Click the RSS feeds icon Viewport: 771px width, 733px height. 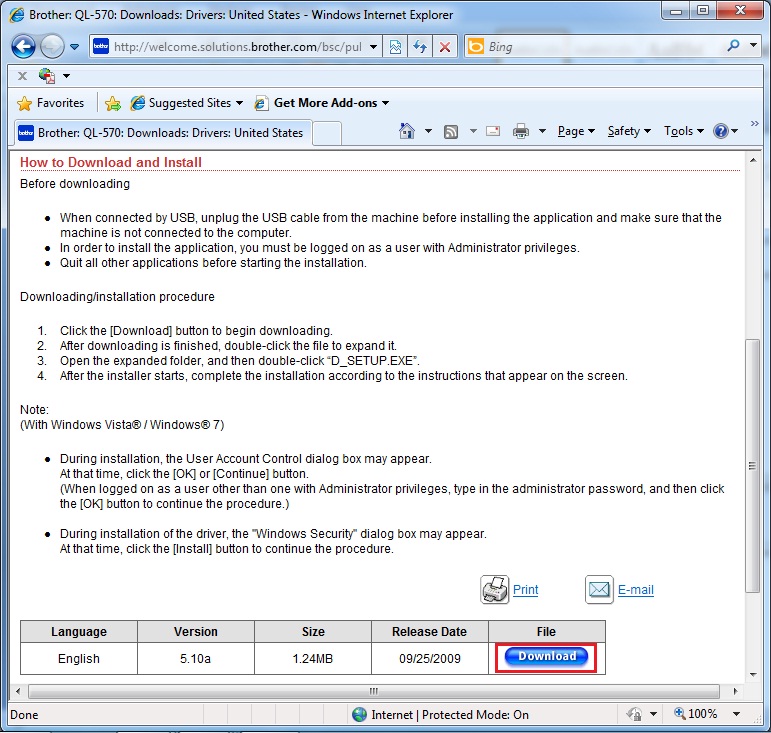(451, 131)
